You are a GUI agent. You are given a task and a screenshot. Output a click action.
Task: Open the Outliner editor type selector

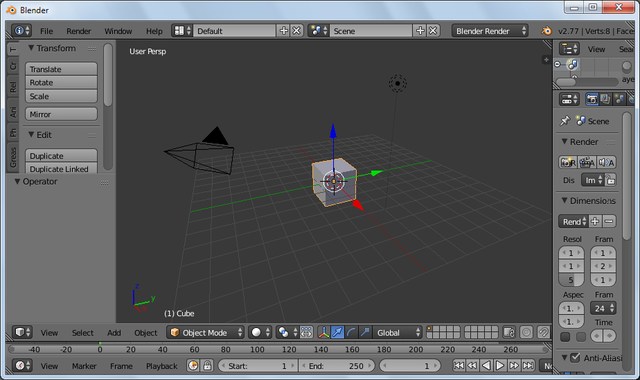(x=569, y=49)
